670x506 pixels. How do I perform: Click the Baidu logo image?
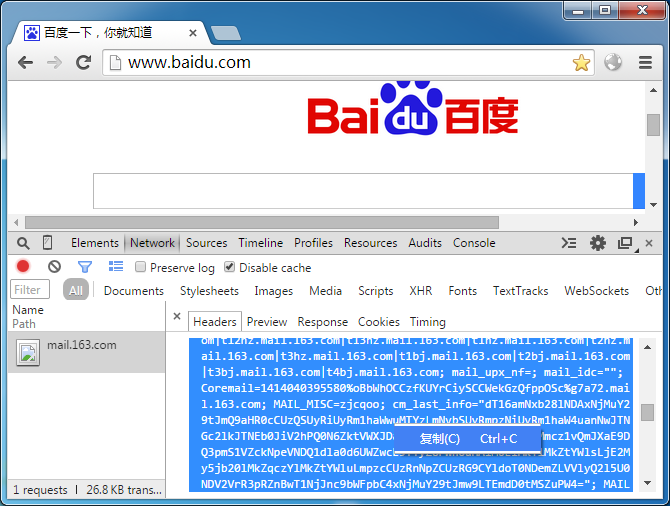[x=413, y=109]
